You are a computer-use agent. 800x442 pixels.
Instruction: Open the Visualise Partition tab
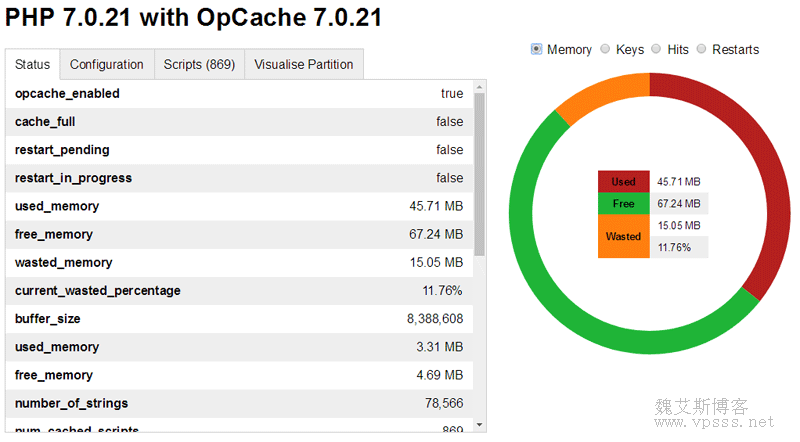(303, 64)
